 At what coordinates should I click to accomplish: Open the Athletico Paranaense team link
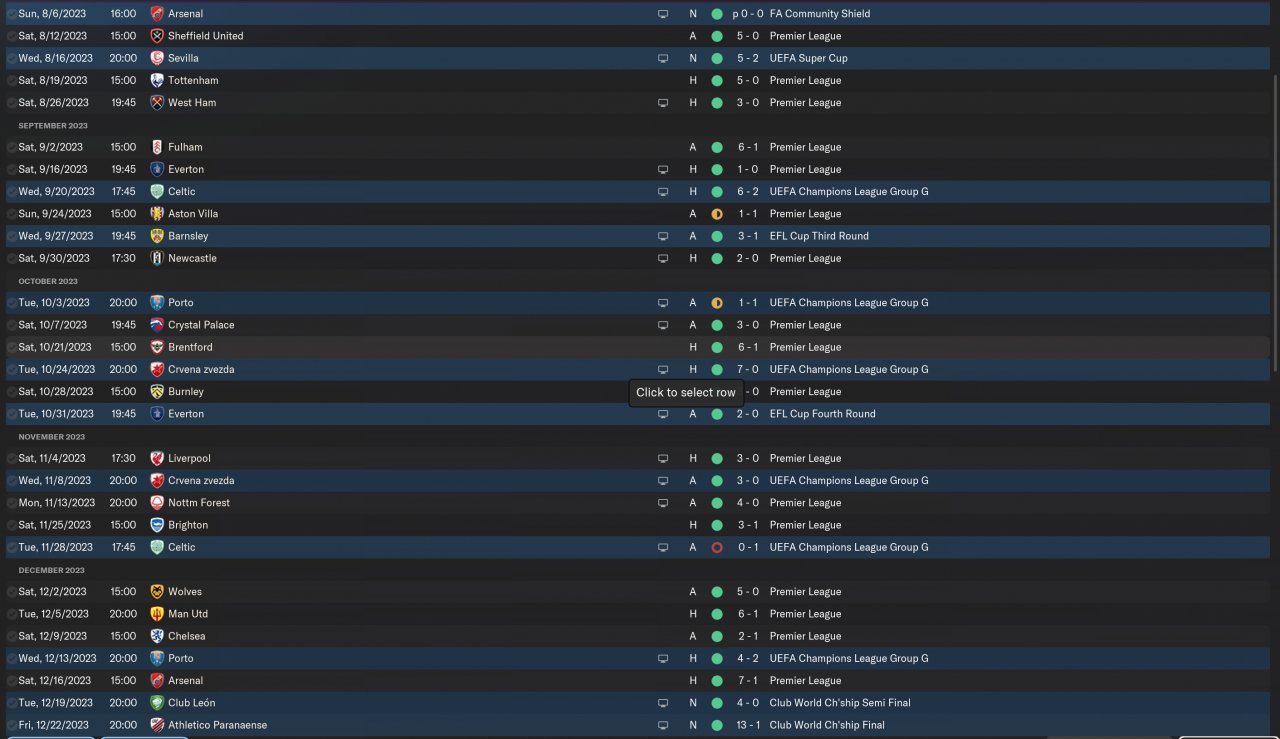217,725
